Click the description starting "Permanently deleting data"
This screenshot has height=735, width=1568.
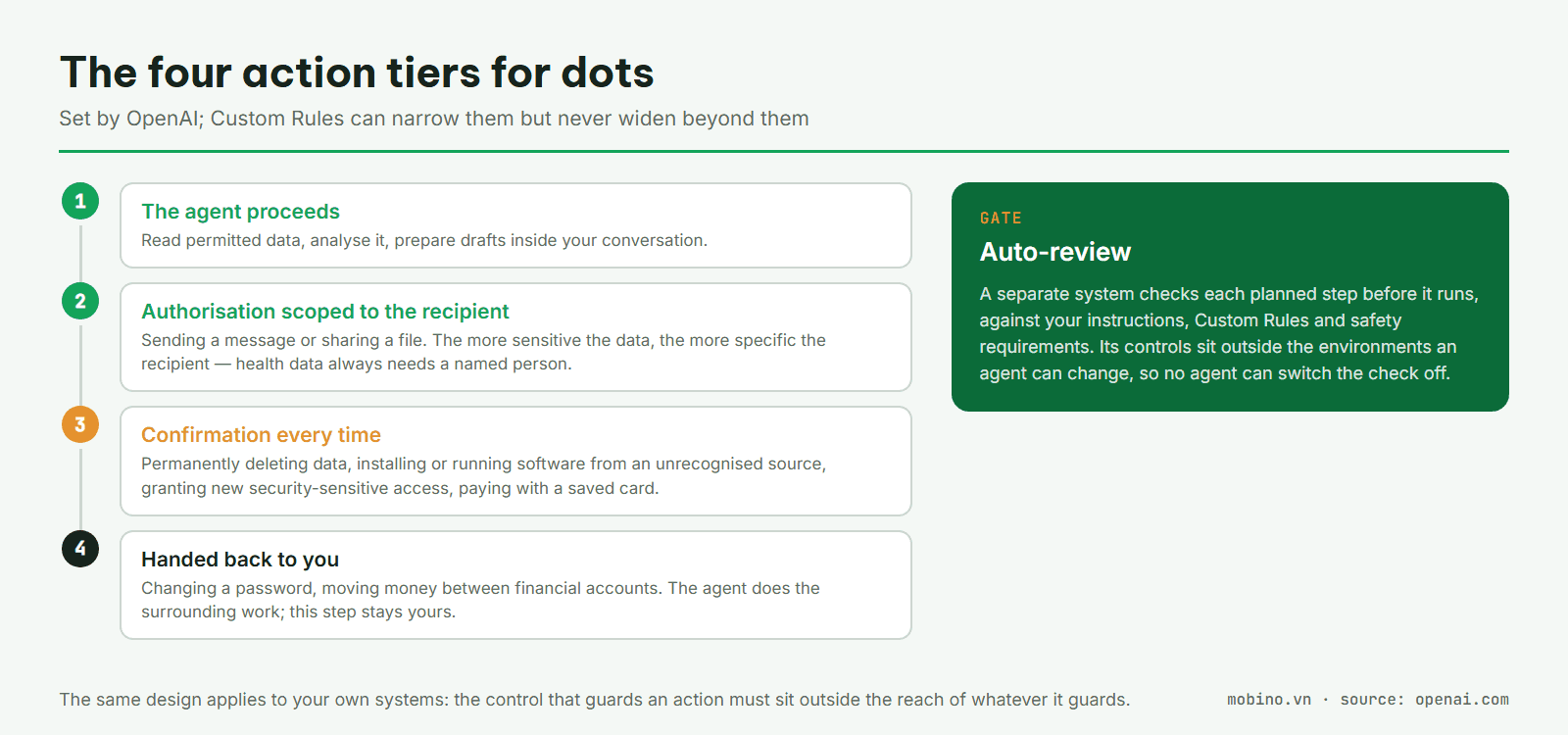pyautogui.click(x=483, y=475)
